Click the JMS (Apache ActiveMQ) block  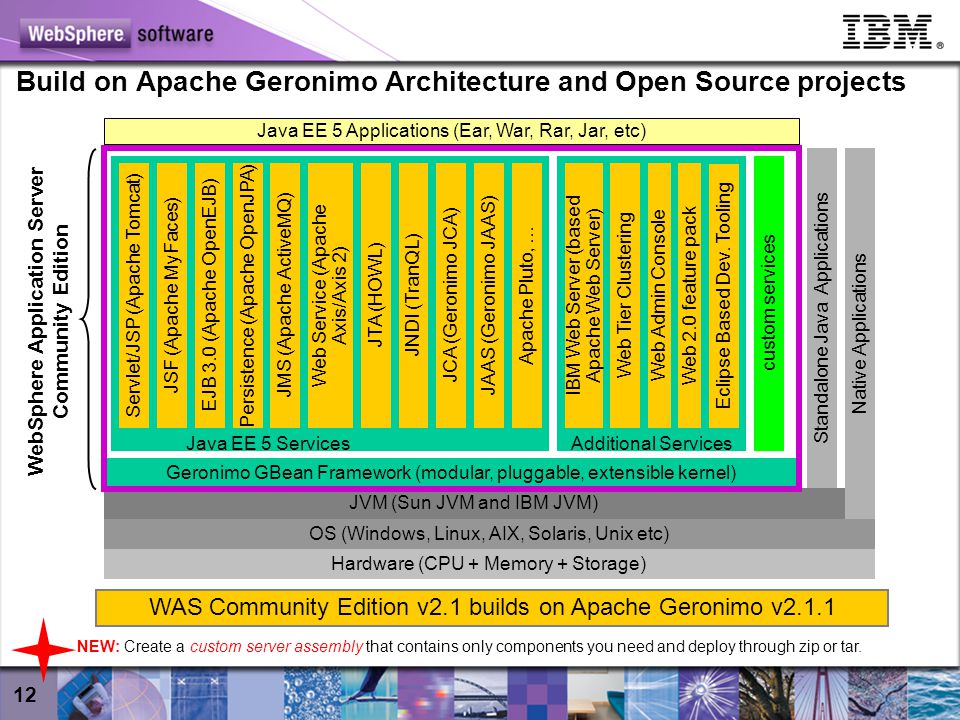point(285,295)
